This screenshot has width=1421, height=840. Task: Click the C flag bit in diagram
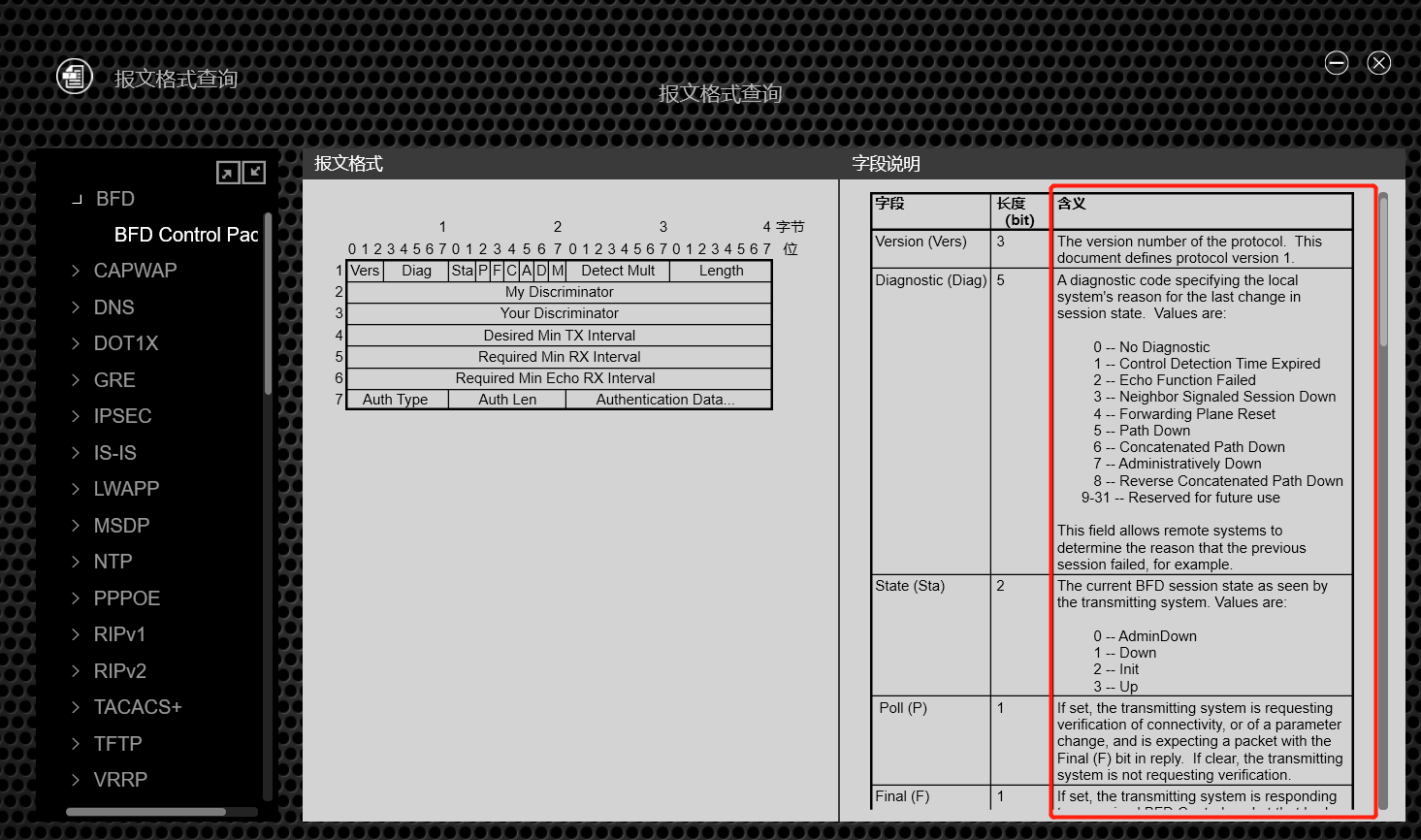coord(512,271)
